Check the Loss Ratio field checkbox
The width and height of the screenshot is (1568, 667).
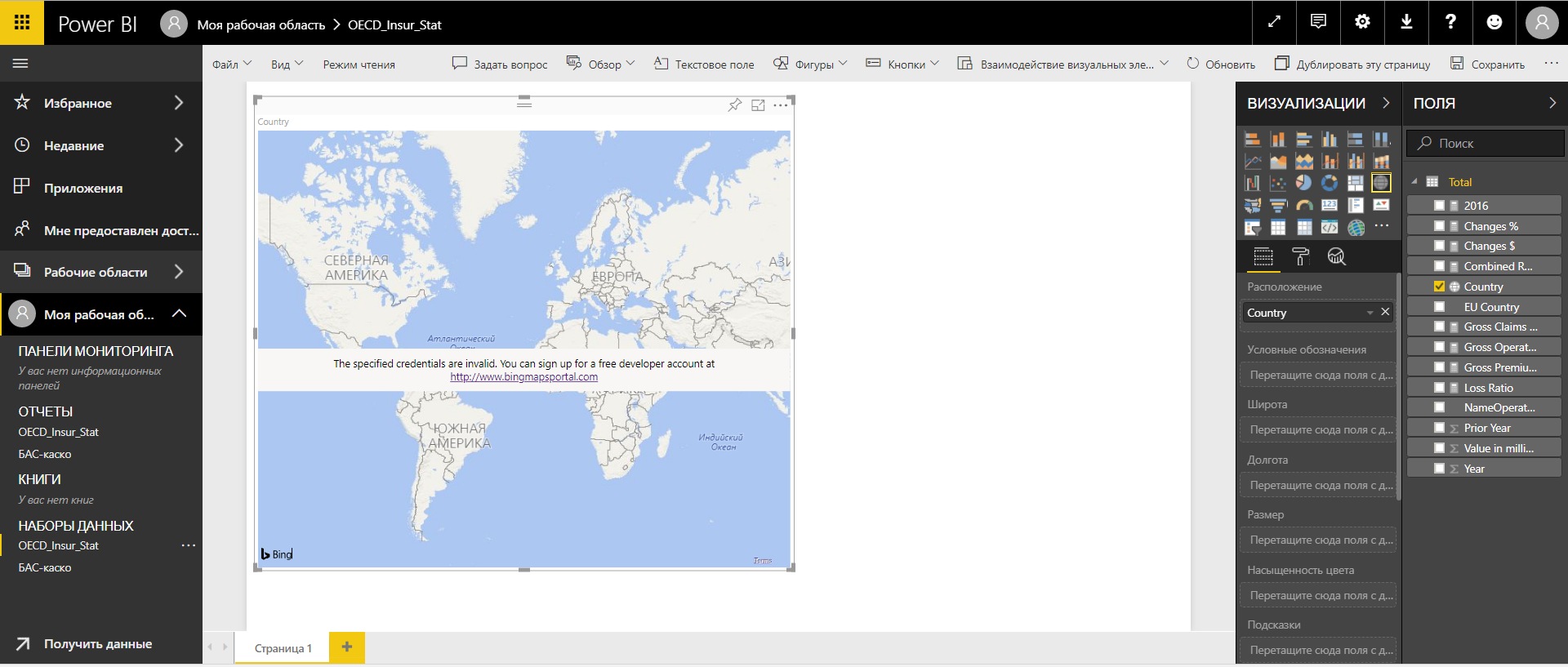pyautogui.click(x=1439, y=388)
